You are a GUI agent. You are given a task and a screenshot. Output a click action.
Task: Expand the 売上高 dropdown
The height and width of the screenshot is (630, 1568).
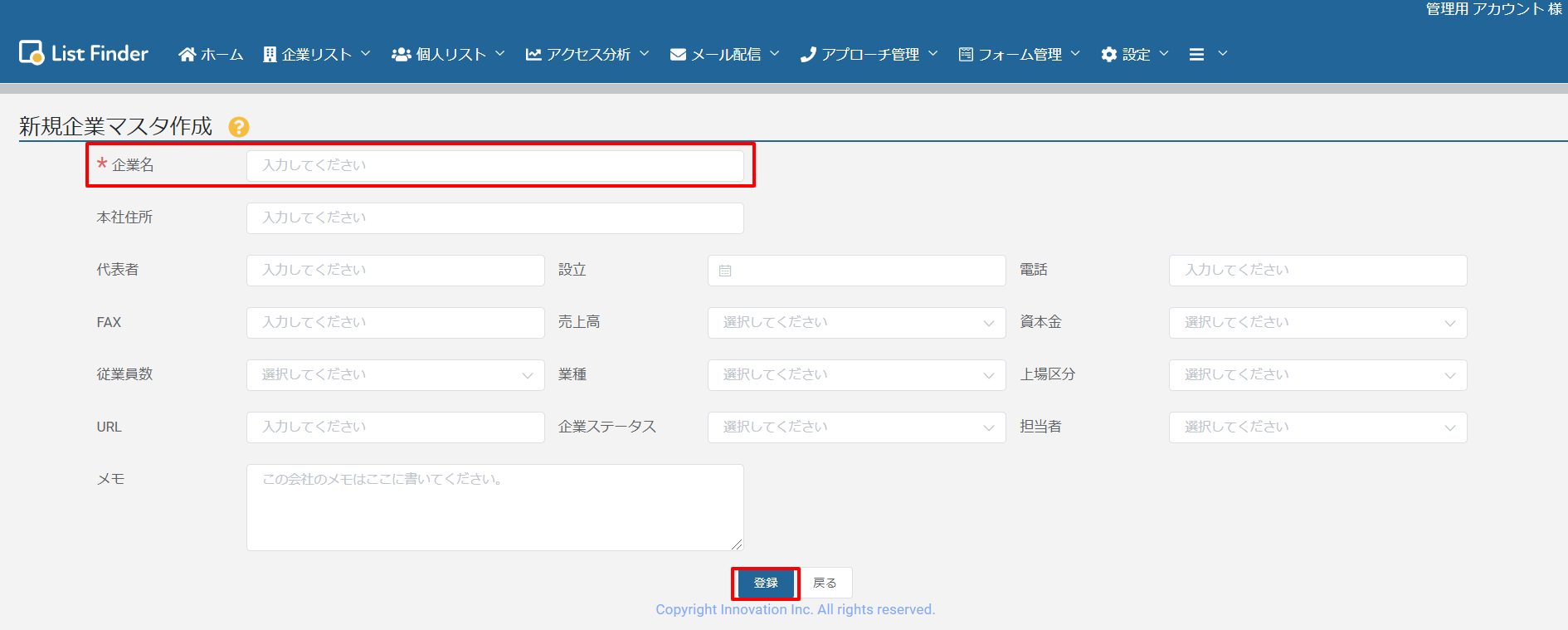click(855, 323)
